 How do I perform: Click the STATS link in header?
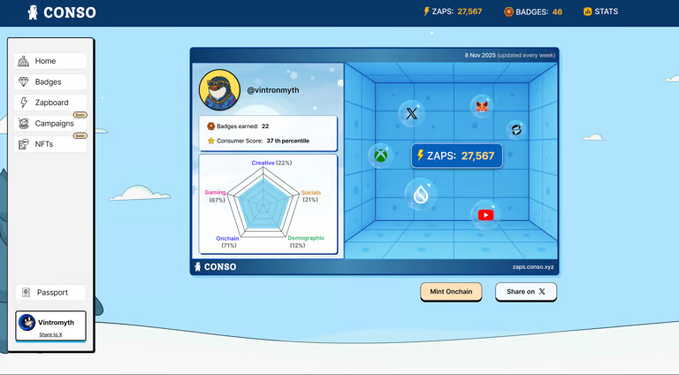pos(601,12)
